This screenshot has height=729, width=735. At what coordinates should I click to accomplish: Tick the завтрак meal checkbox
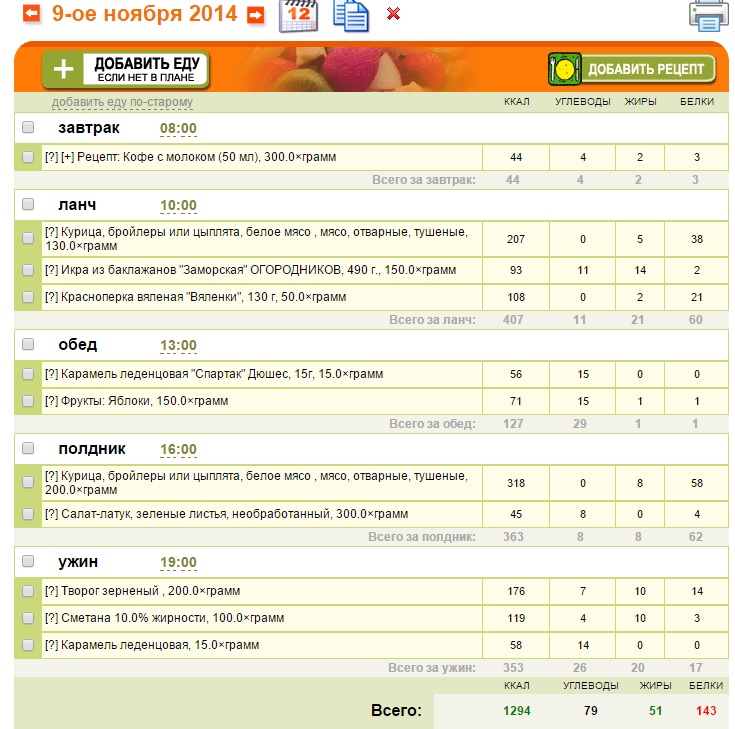coord(28,128)
